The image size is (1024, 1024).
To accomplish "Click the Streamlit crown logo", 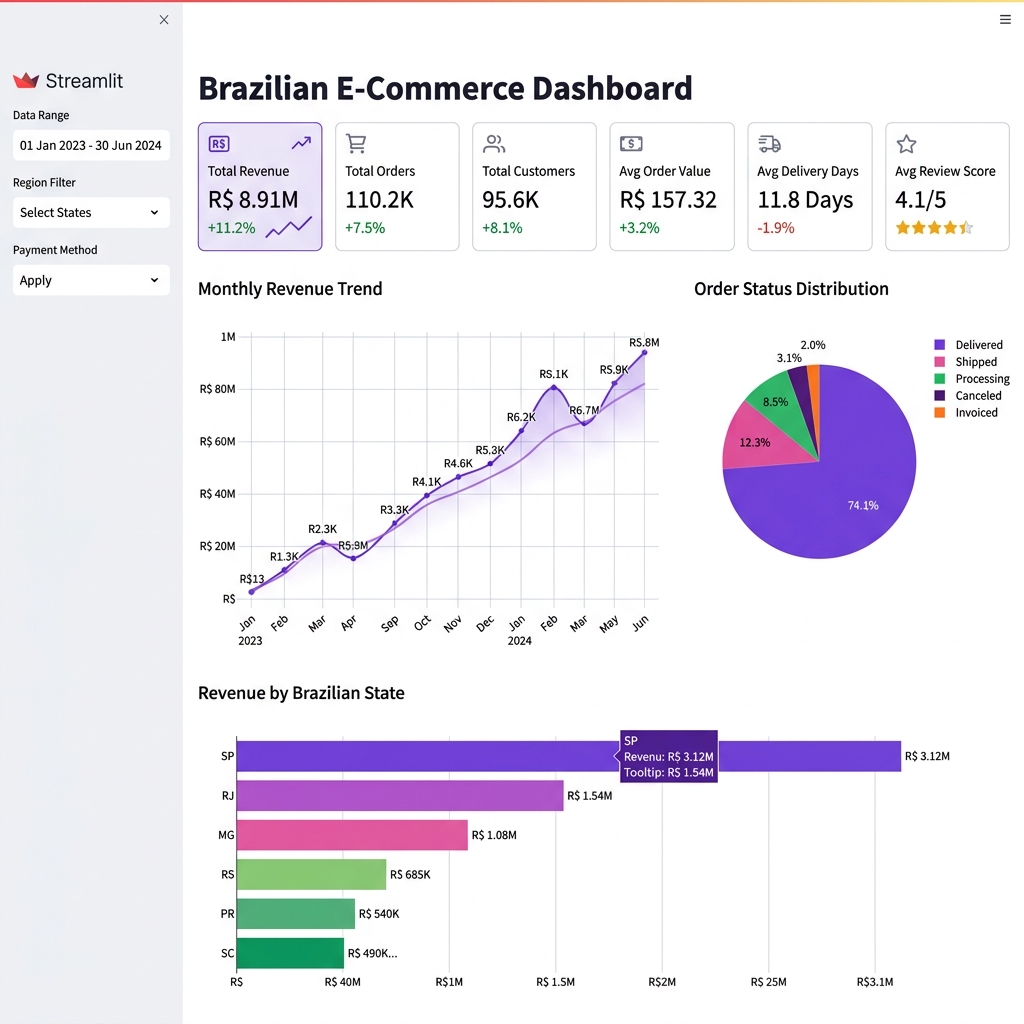I will [x=26, y=80].
